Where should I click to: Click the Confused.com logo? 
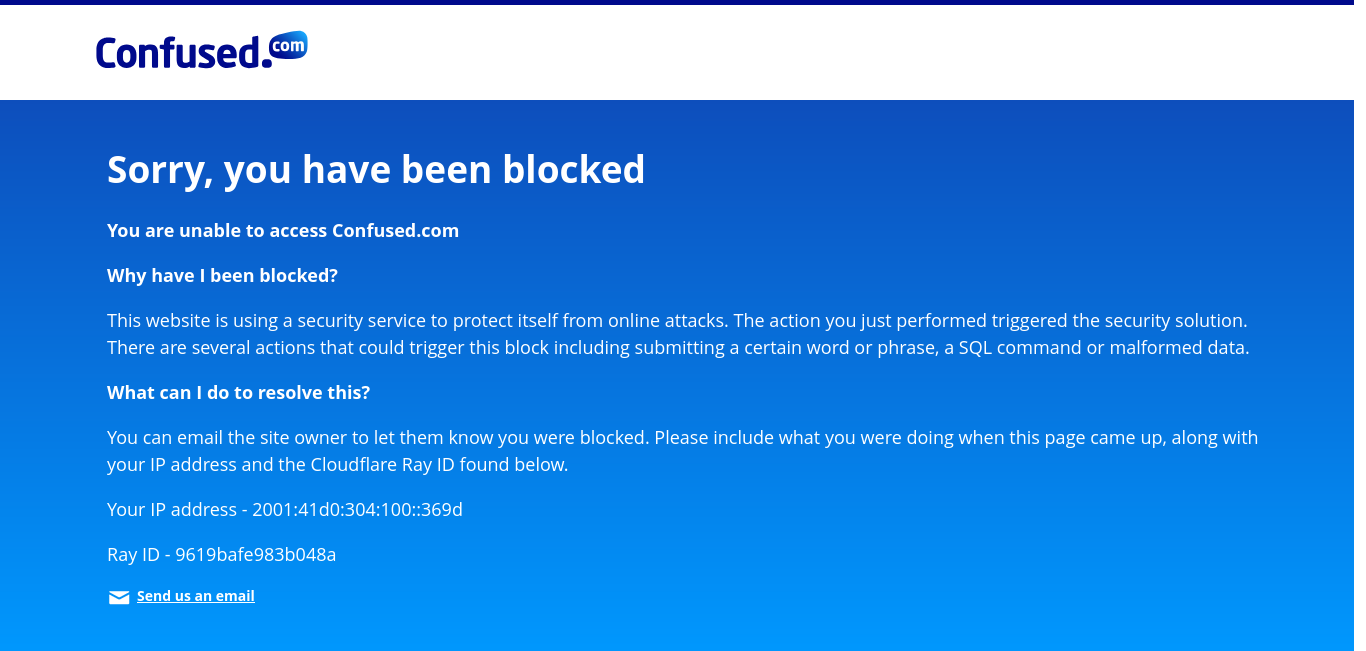[201, 51]
